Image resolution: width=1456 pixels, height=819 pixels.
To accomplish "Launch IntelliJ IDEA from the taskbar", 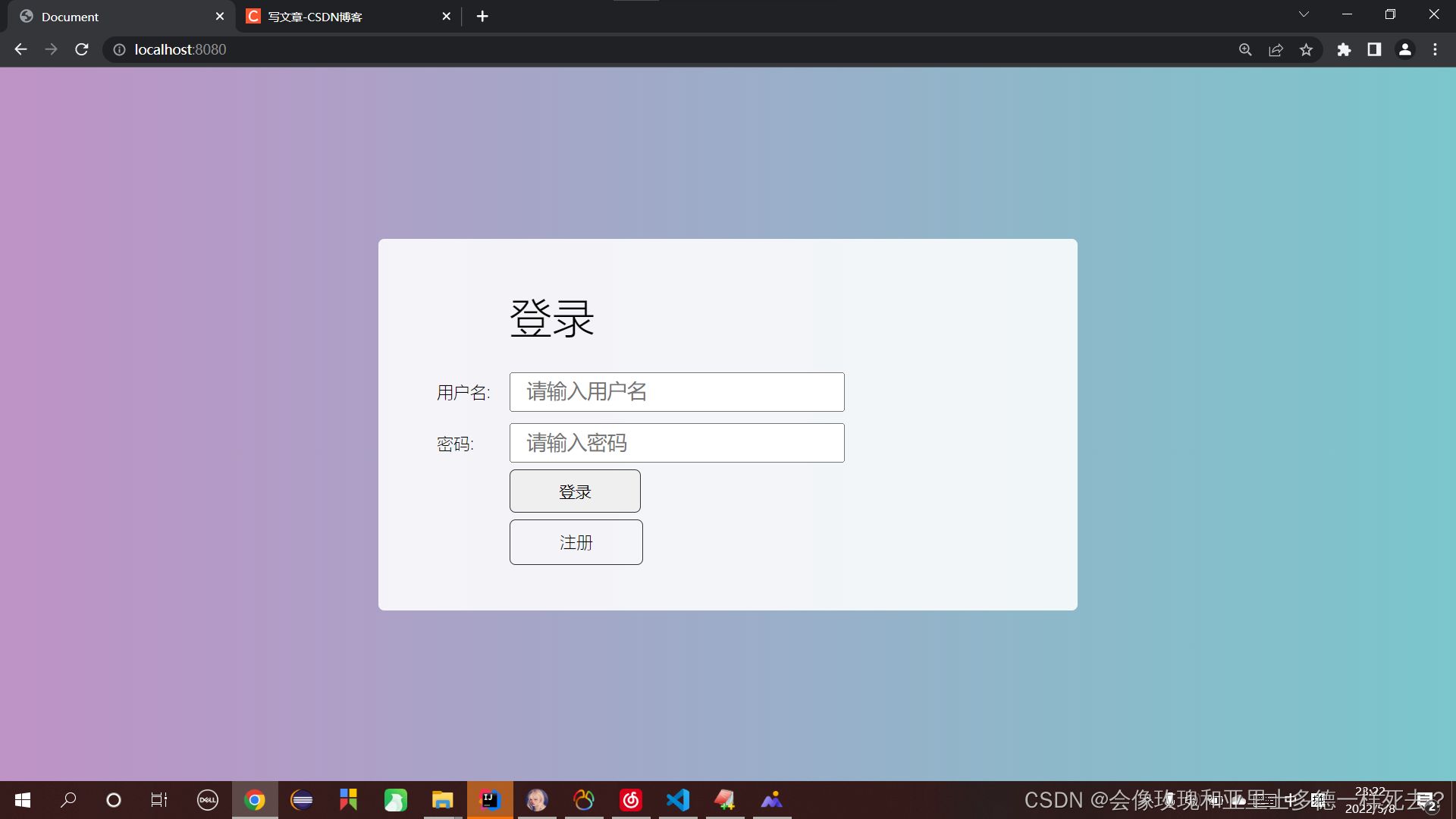I will (490, 800).
